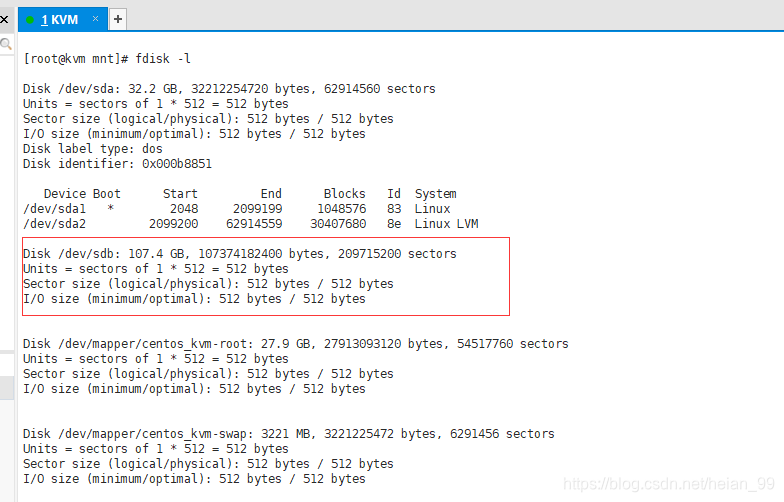
Task: Close the side panel with the X icon
Action: [x=4, y=20]
